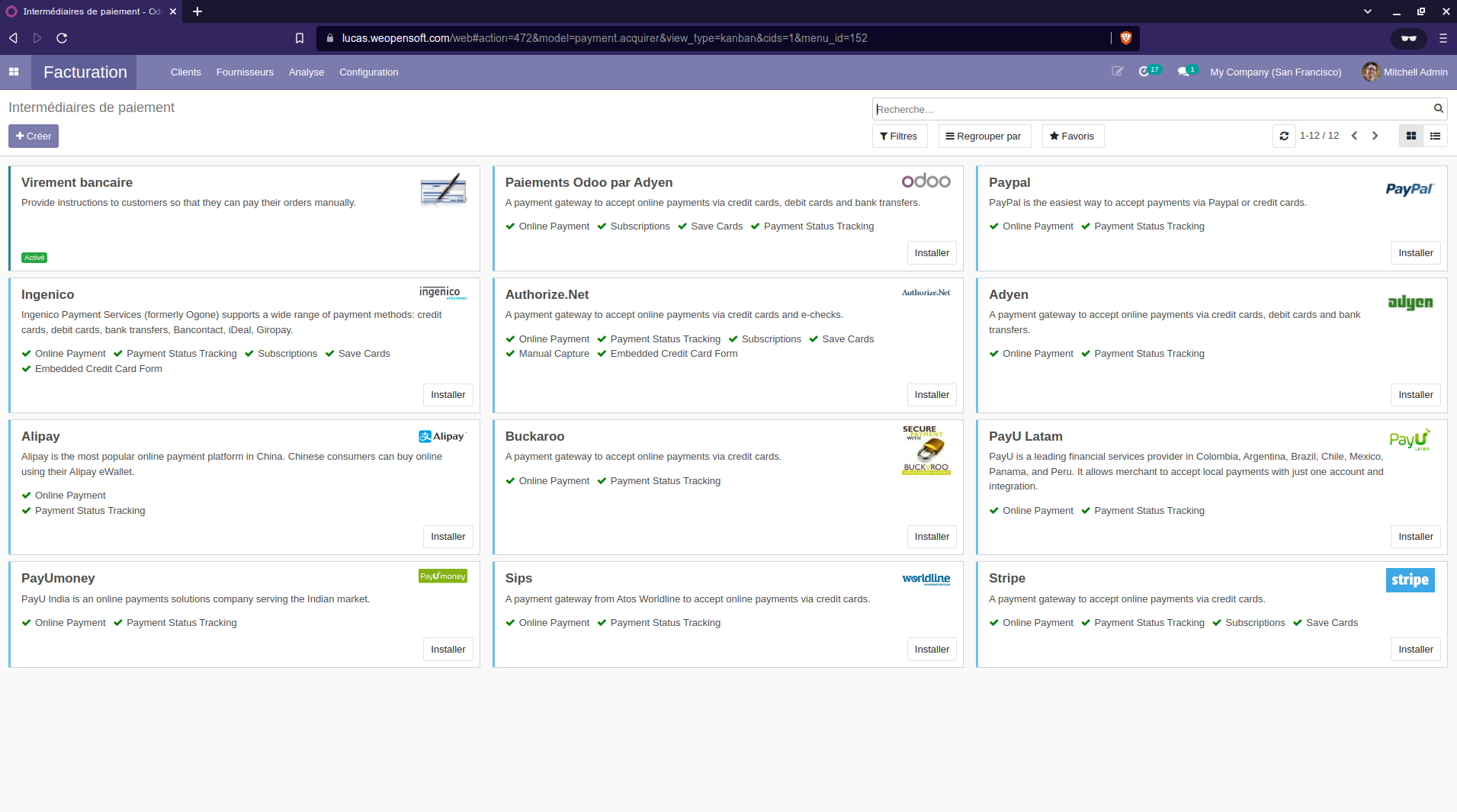Open conversations chat icon with 1 badge

coord(1187,71)
